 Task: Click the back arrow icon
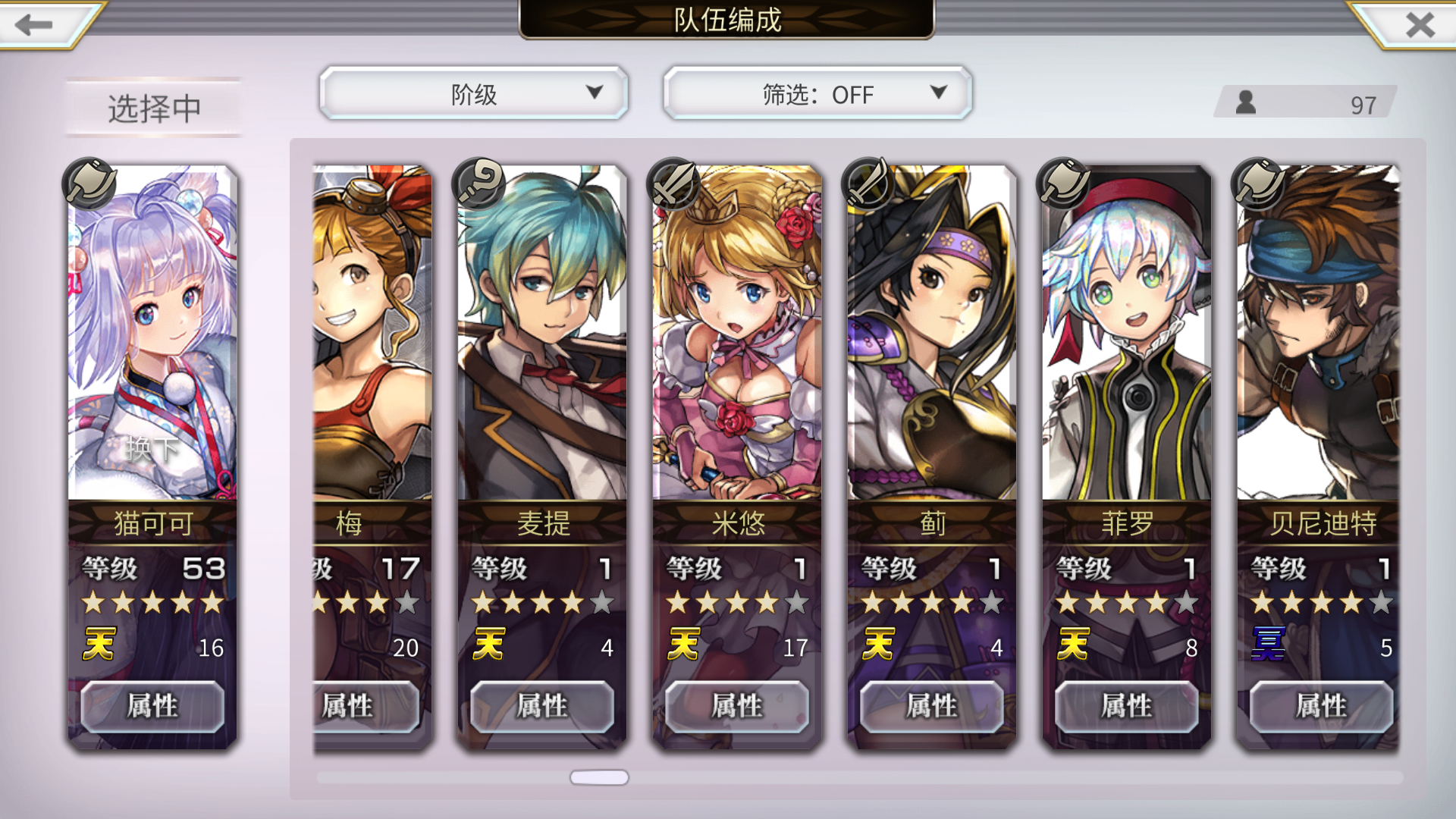(x=33, y=24)
